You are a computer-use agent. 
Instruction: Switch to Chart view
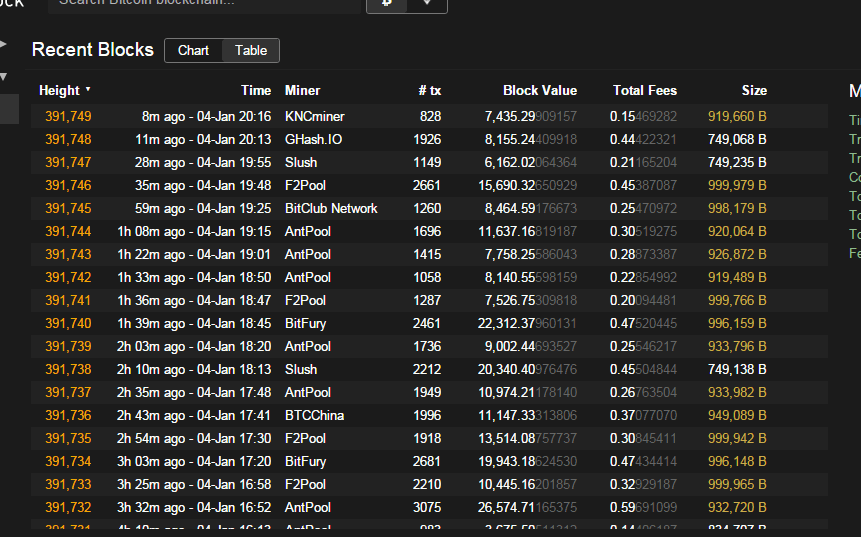(x=194, y=50)
